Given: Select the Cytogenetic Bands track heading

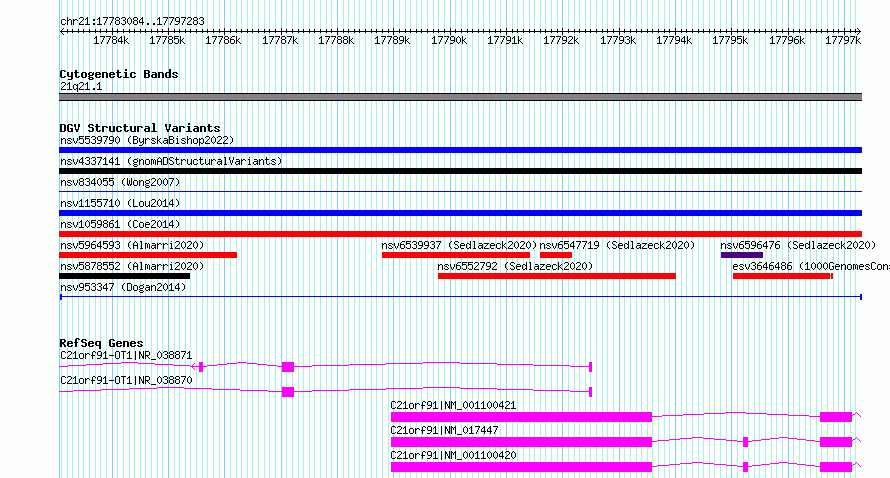Looking at the screenshot, I should pyautogui.click(x=119, y=74).
